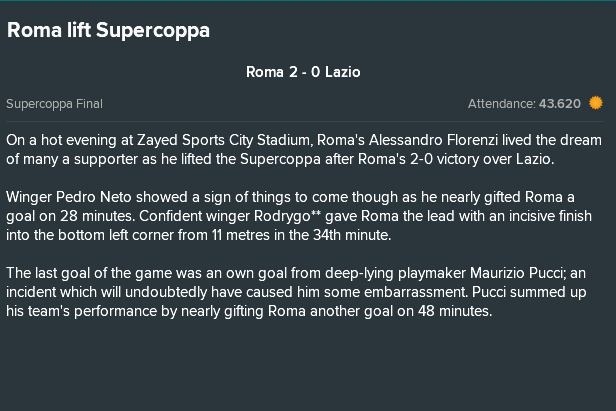Click the attendance figure 43.620
This screenshot has height=411, width=616.
point(559,104)
